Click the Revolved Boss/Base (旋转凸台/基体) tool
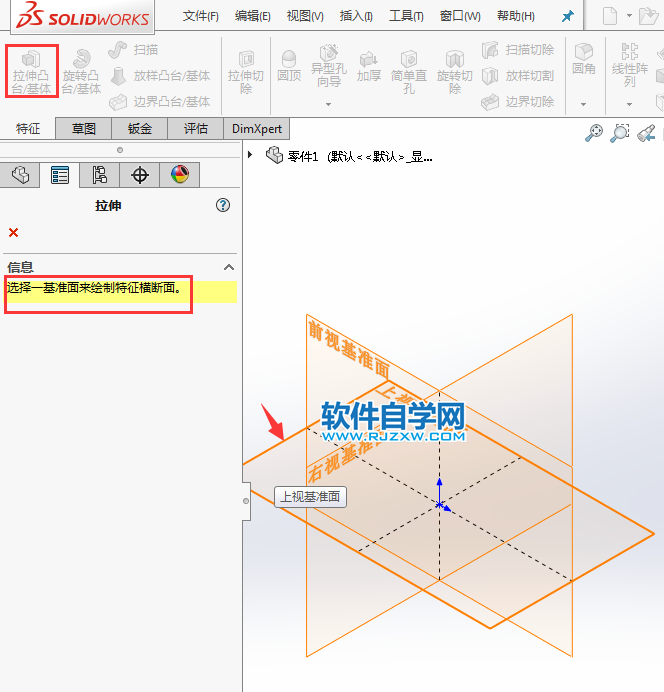This screenshot has width=664, height=692. 81,71
